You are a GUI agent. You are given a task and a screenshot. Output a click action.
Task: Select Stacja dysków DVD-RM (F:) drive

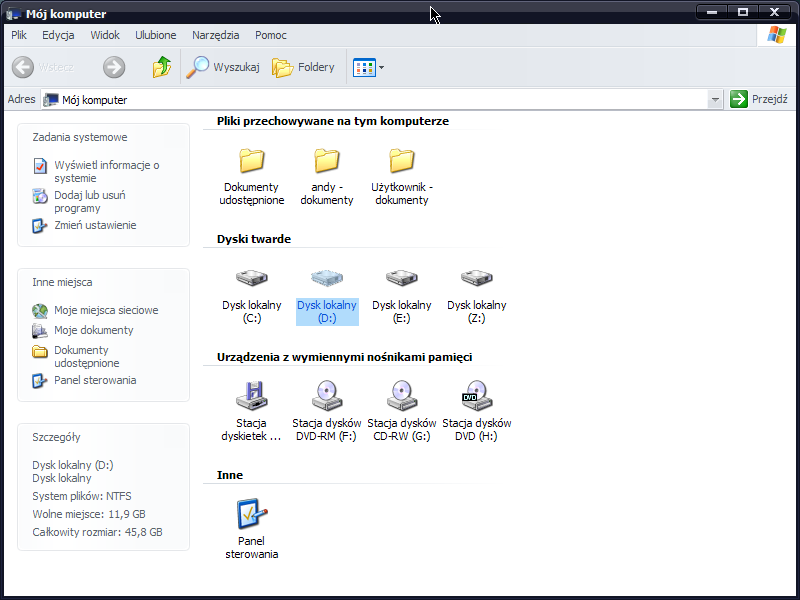327,395
